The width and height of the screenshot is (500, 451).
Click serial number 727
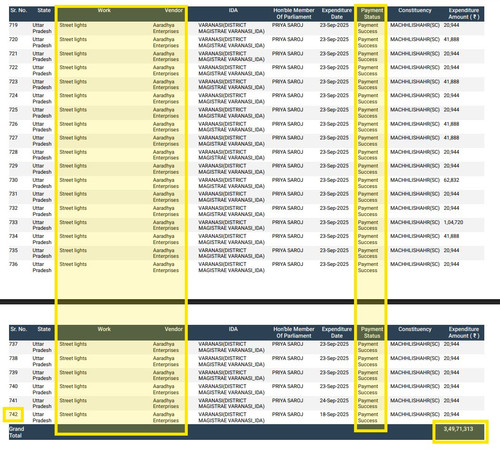coord(14,138)
